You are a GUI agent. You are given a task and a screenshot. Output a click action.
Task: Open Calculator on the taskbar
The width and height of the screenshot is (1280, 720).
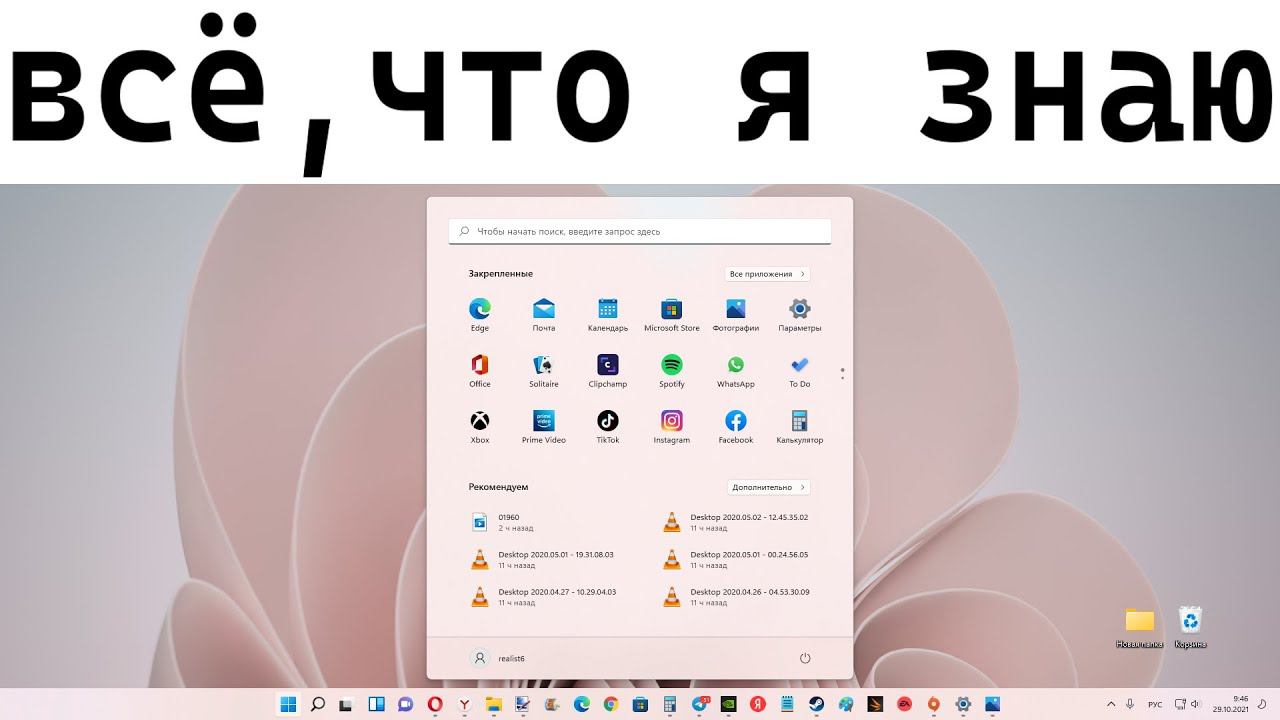(x=669, y=704)
